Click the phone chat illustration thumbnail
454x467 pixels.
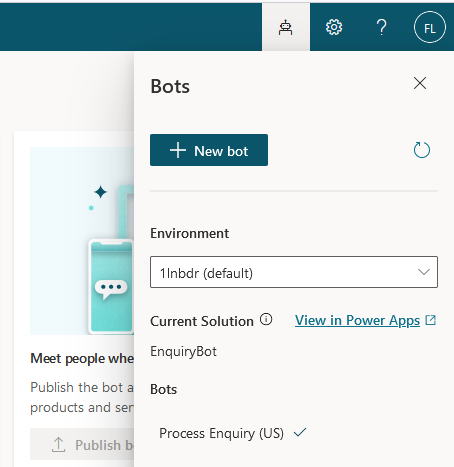point(82,241)
